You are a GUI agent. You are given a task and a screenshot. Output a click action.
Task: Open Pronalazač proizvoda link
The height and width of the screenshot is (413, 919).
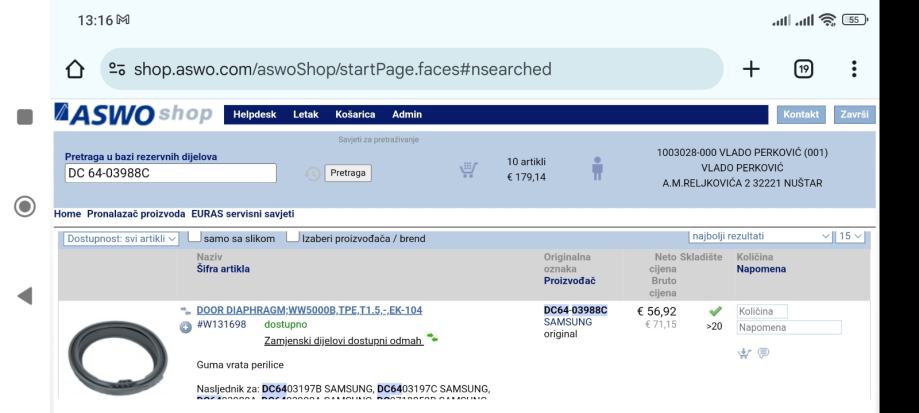click(x=136, y=214)
